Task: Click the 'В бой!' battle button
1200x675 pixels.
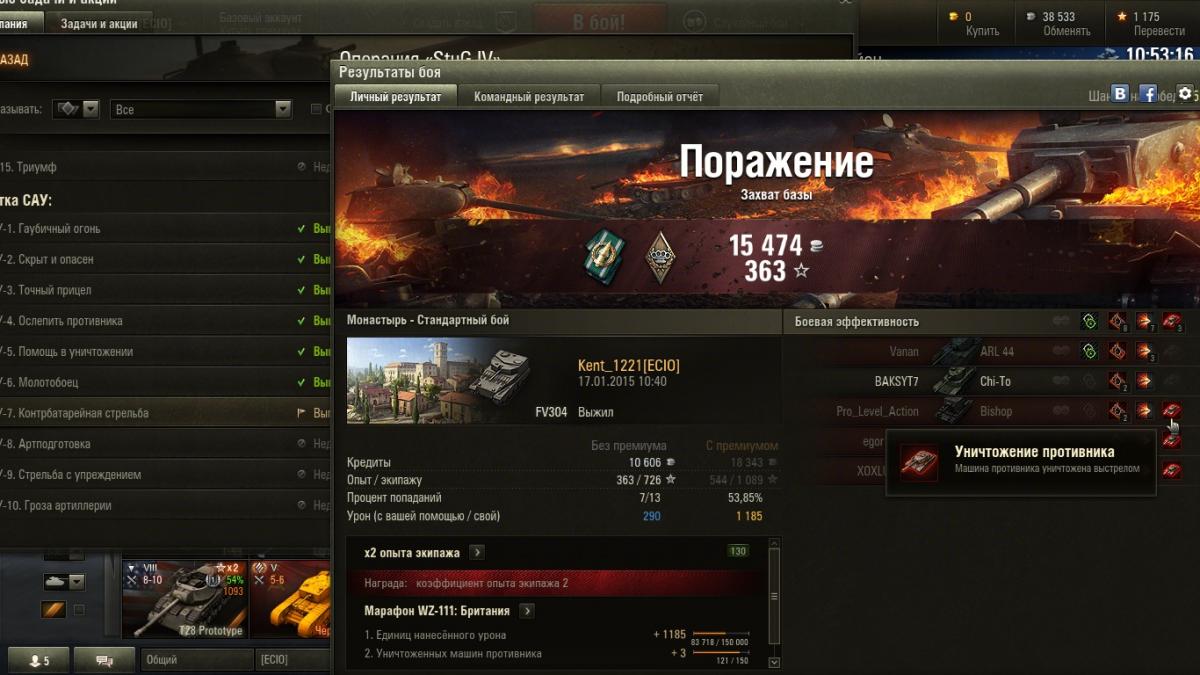Action: tap(599, 20)
